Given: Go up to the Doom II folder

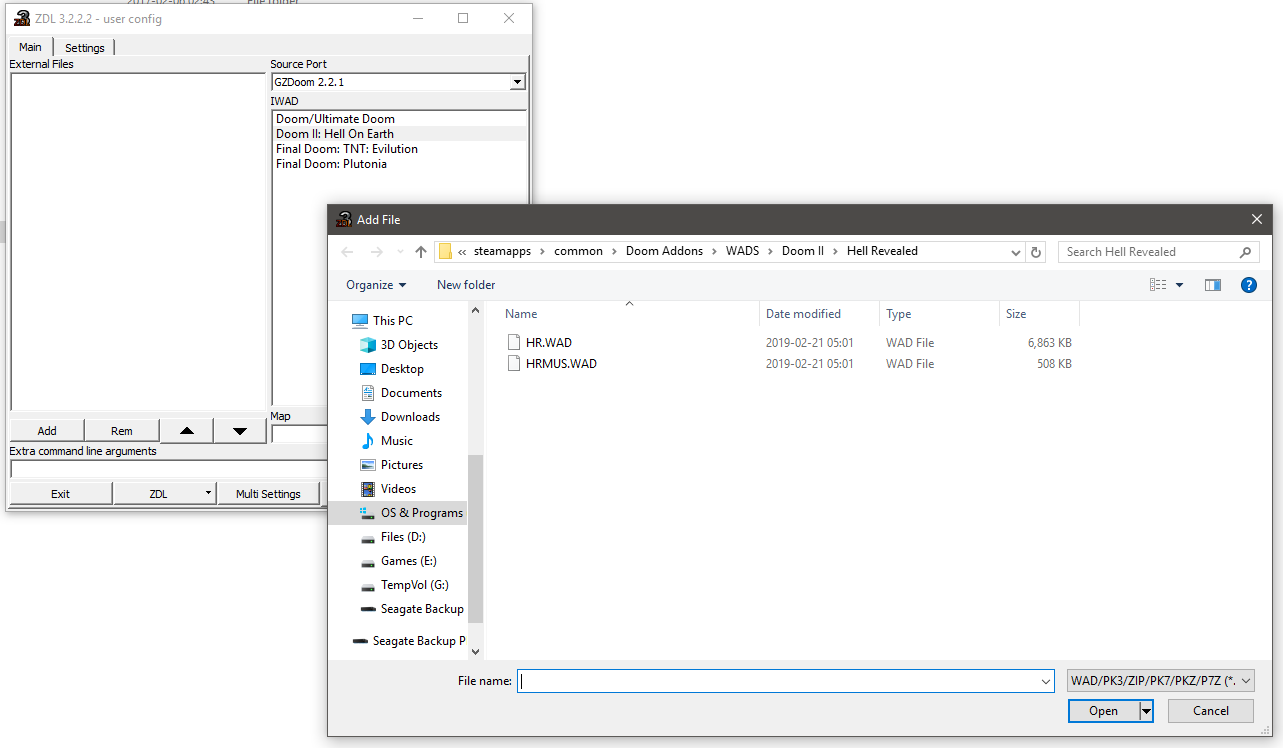Looking at the screenshot, I should tap(421, 252).
